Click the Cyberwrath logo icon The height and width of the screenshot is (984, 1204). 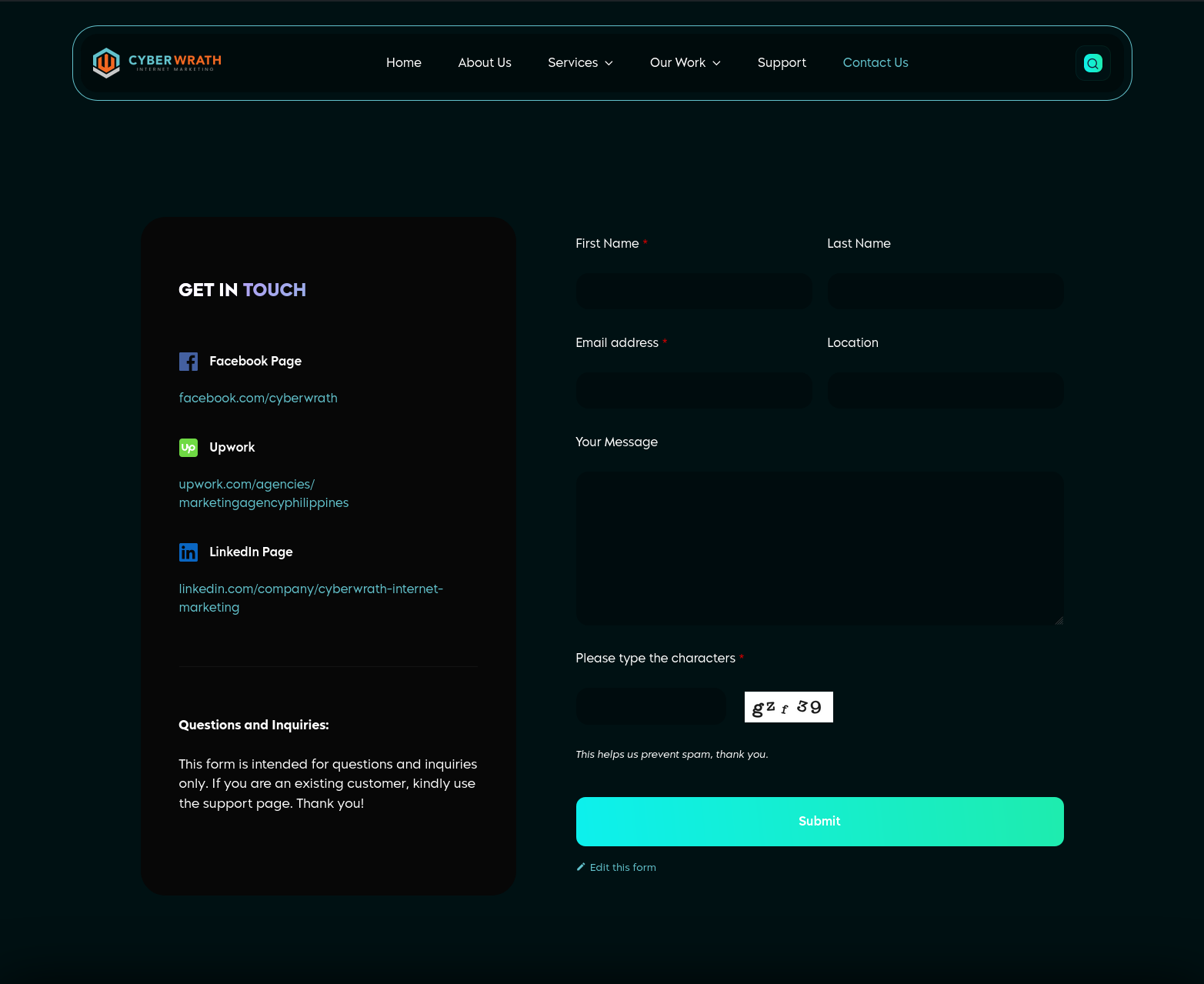click(106, 63)
